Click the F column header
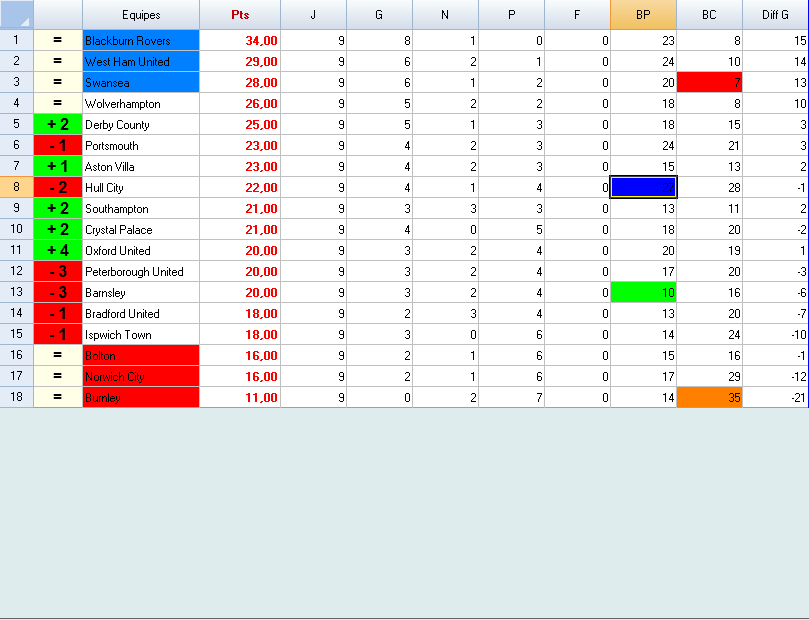Viewport: 809px width, 620px height. coord(577,14)
